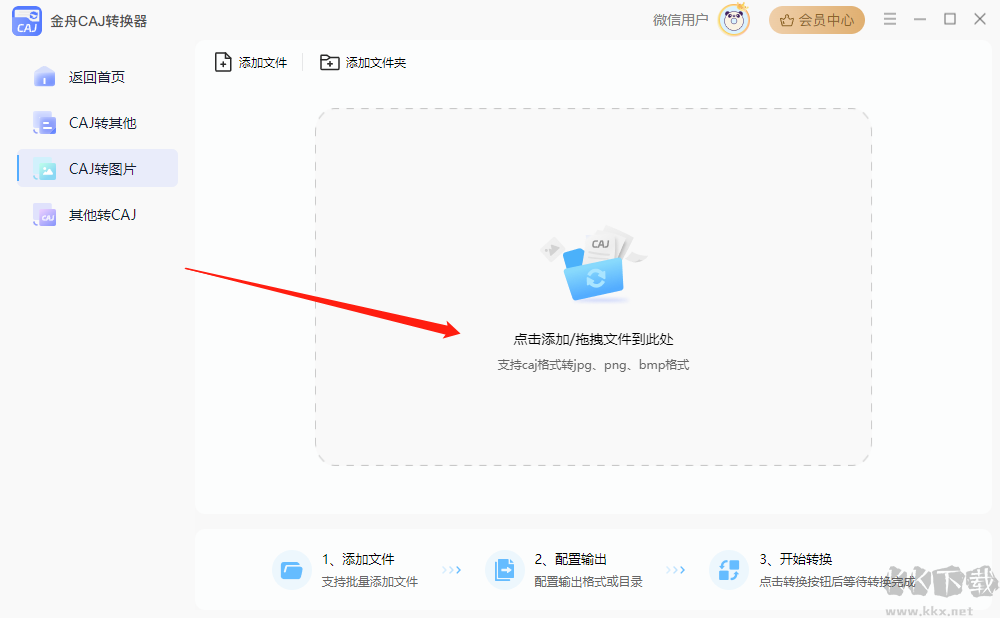Minimize the converter window
Image resolution: width=1000 pixels, height=618 pixels.
pyautogui.click(x=920, y=20)
